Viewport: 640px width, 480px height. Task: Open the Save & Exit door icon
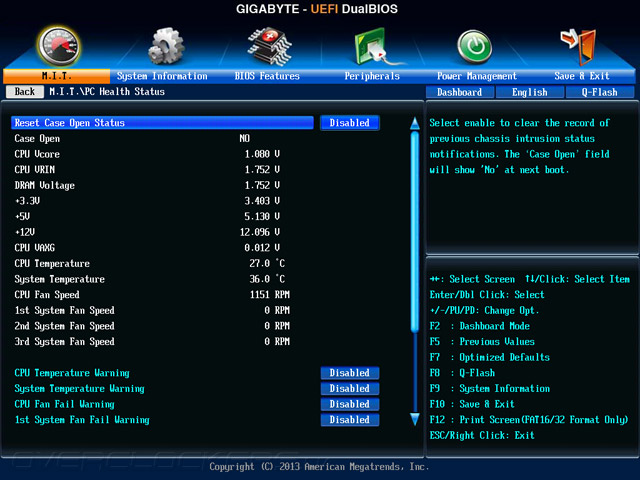click(579, 46)
